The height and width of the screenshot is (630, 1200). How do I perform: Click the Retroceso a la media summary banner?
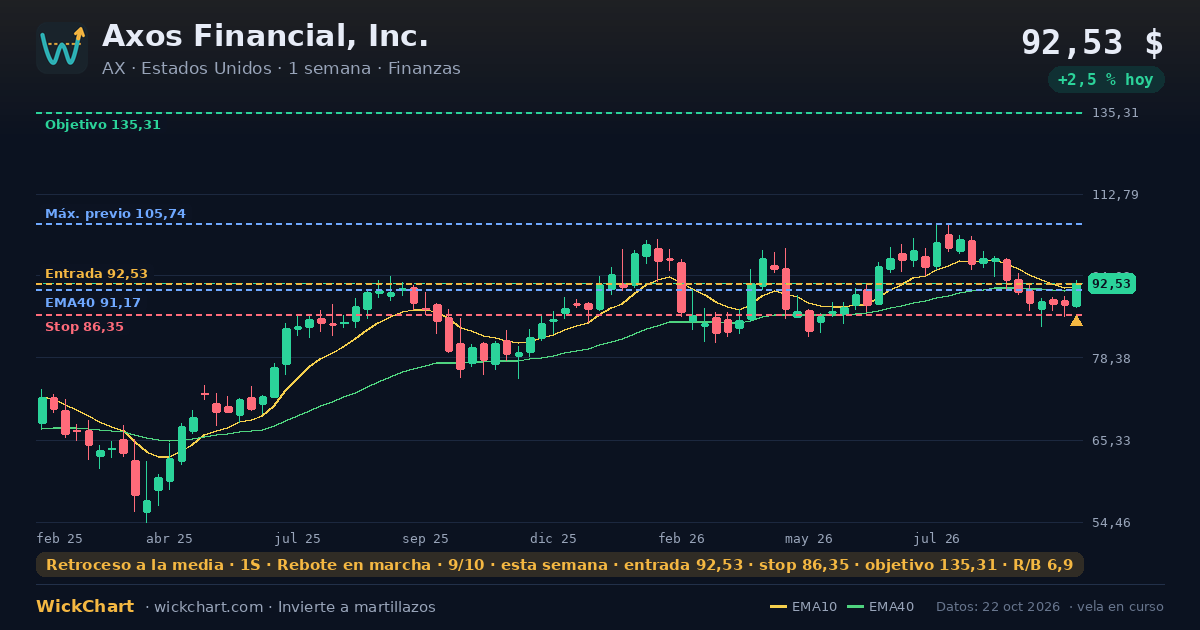coord(560,565)
